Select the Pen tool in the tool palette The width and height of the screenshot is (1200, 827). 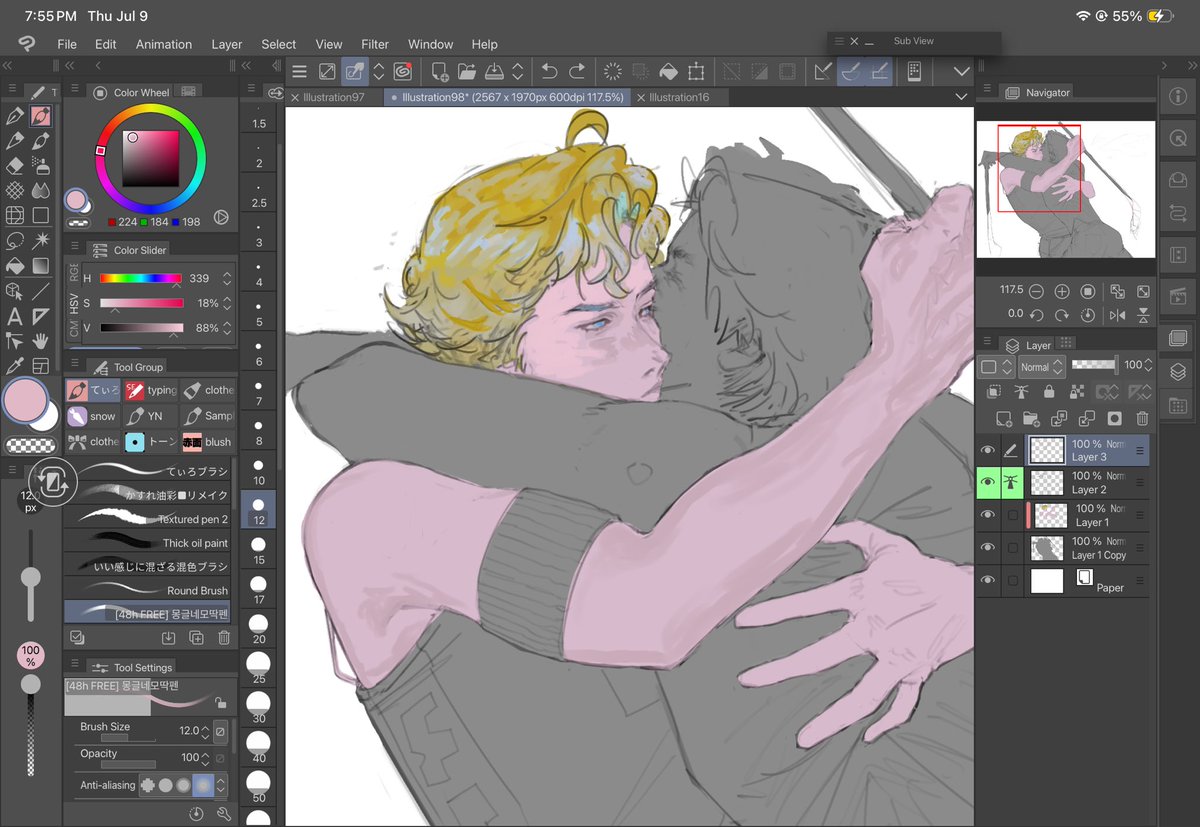click(x=15, y=116)
